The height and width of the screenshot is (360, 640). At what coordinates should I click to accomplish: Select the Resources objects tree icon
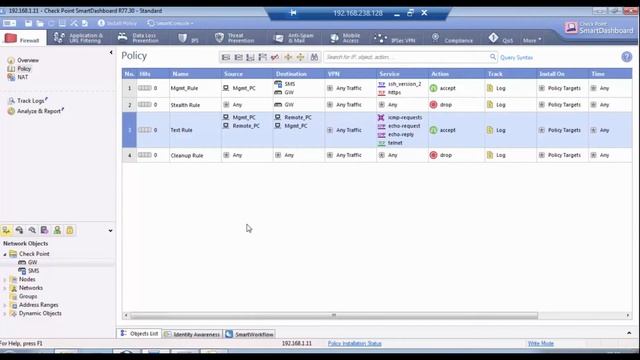(32, 230)
